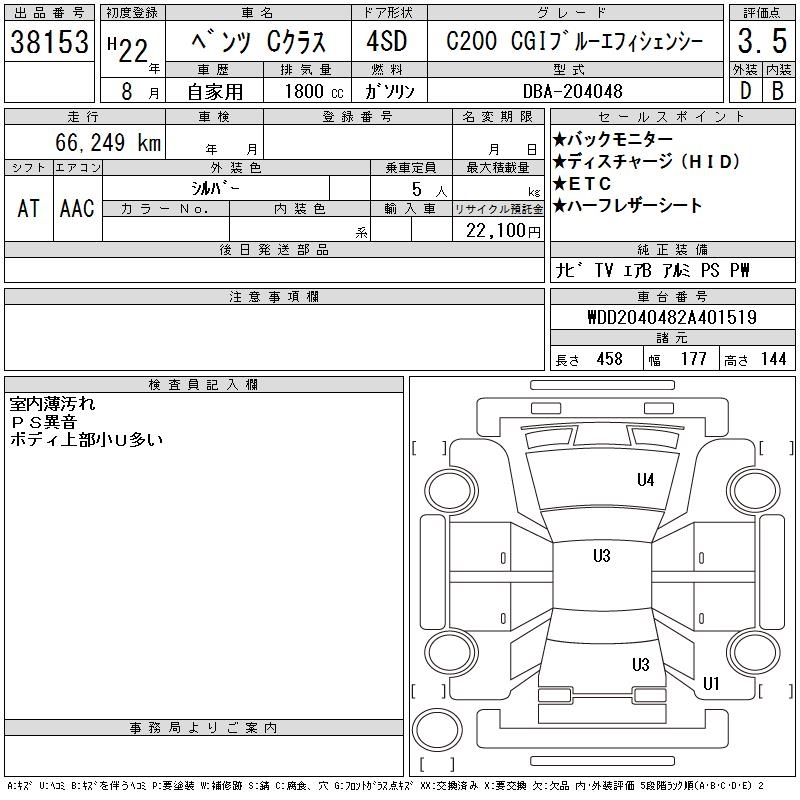Click the door type 4SD

click(387, 41)
